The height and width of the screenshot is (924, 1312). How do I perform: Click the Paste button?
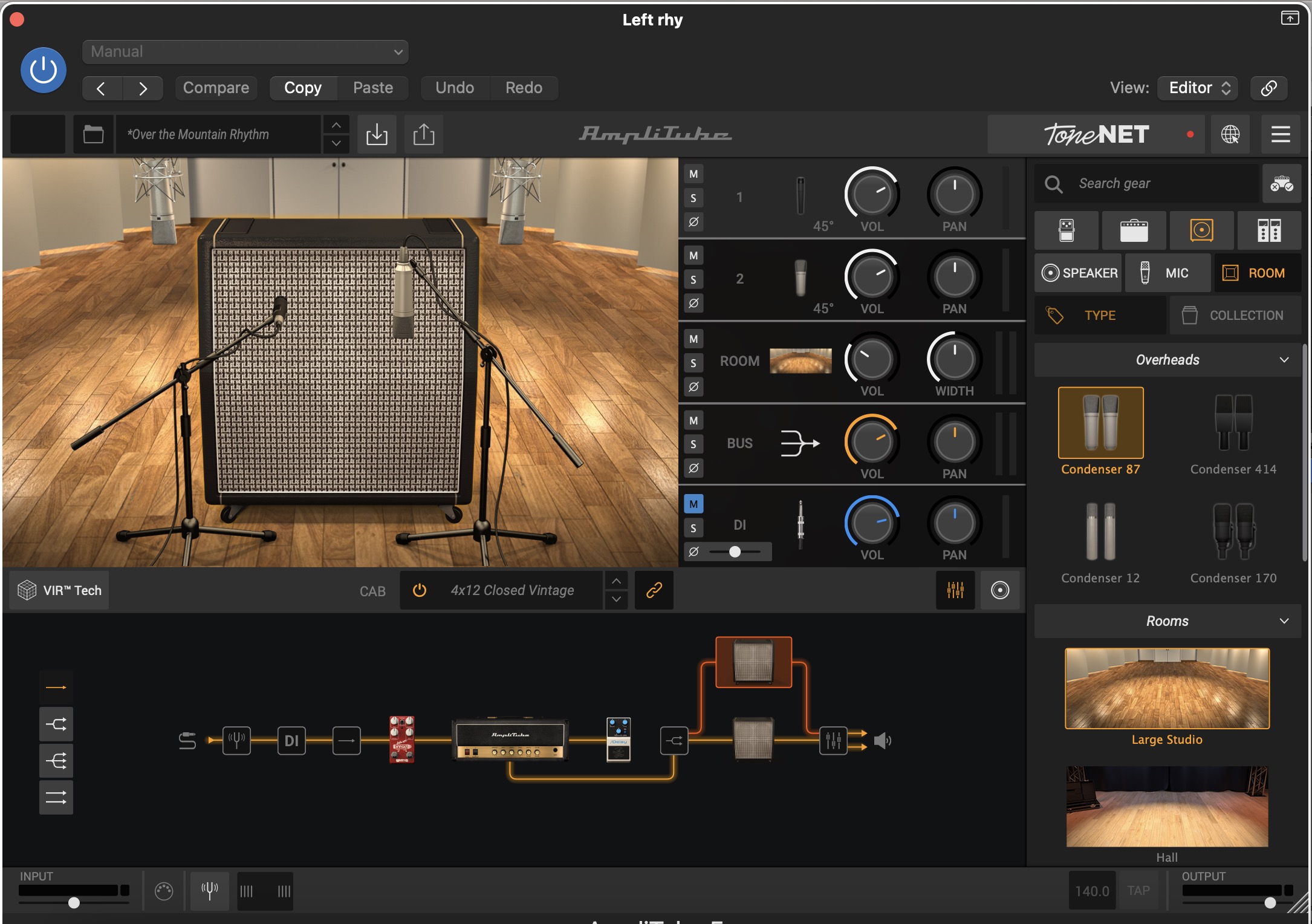click(x=373, y=88)
